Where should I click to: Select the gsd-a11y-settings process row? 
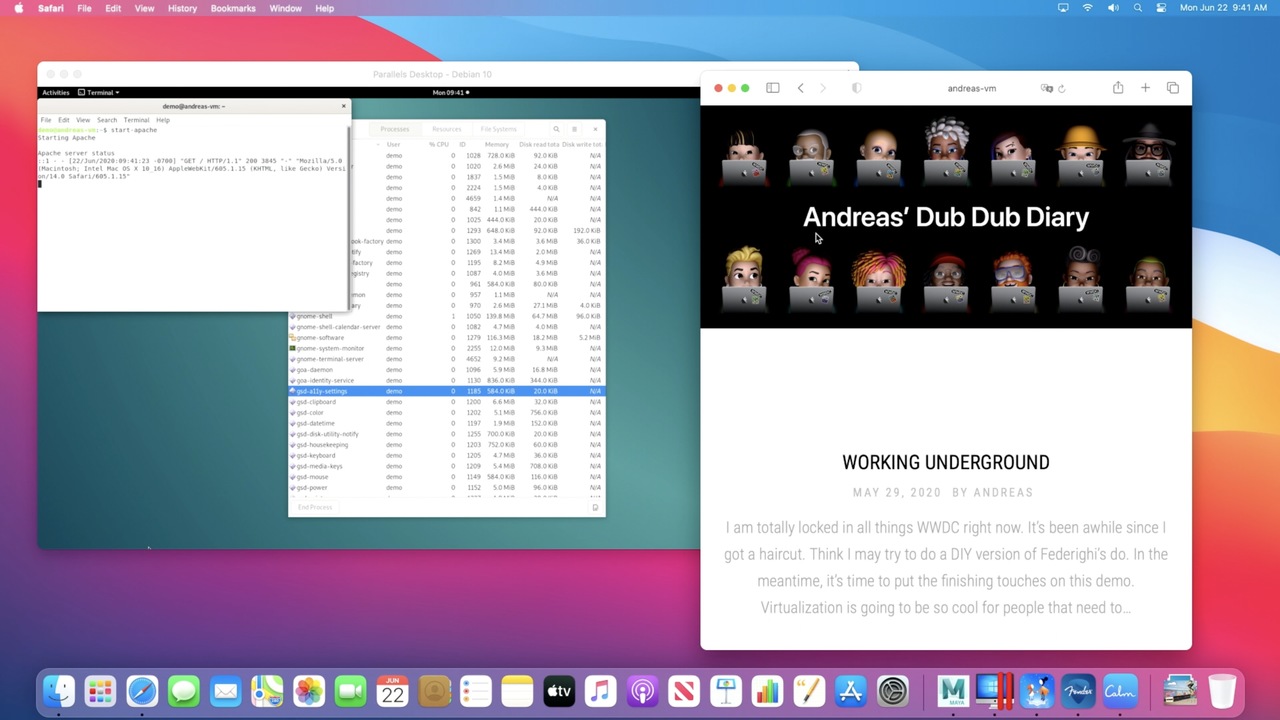pos(446,391)
